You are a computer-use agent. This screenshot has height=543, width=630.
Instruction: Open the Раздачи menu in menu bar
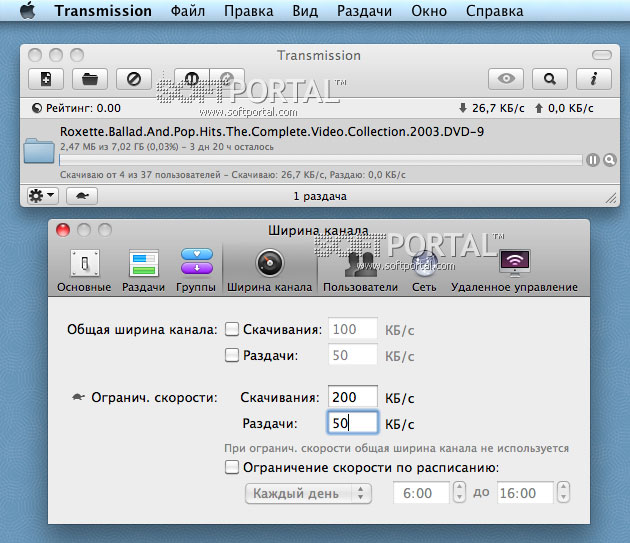coord(364,11)
